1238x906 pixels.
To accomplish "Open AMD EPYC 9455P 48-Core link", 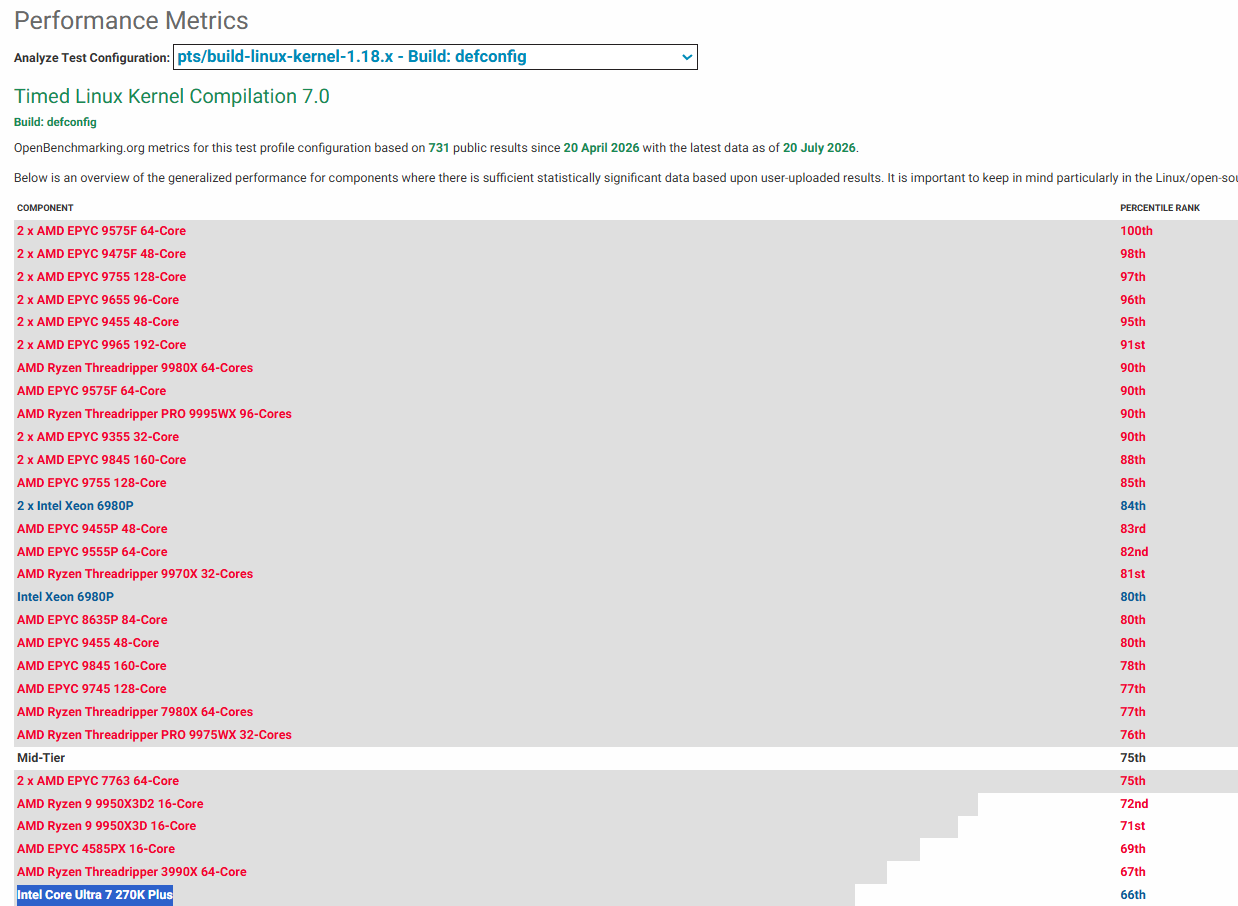I will 92,529.
